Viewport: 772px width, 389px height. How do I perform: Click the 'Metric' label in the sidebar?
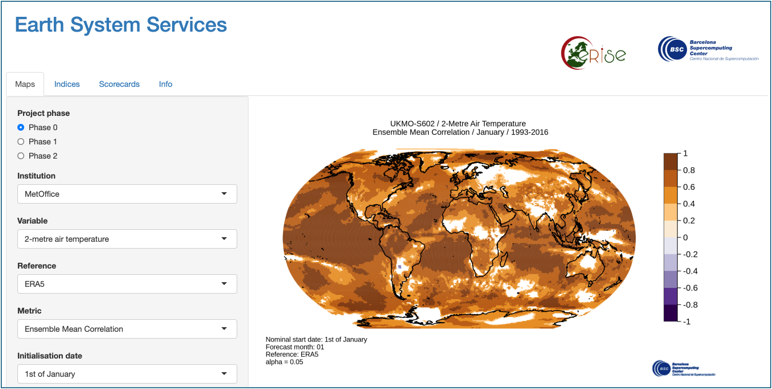[29, 311]
